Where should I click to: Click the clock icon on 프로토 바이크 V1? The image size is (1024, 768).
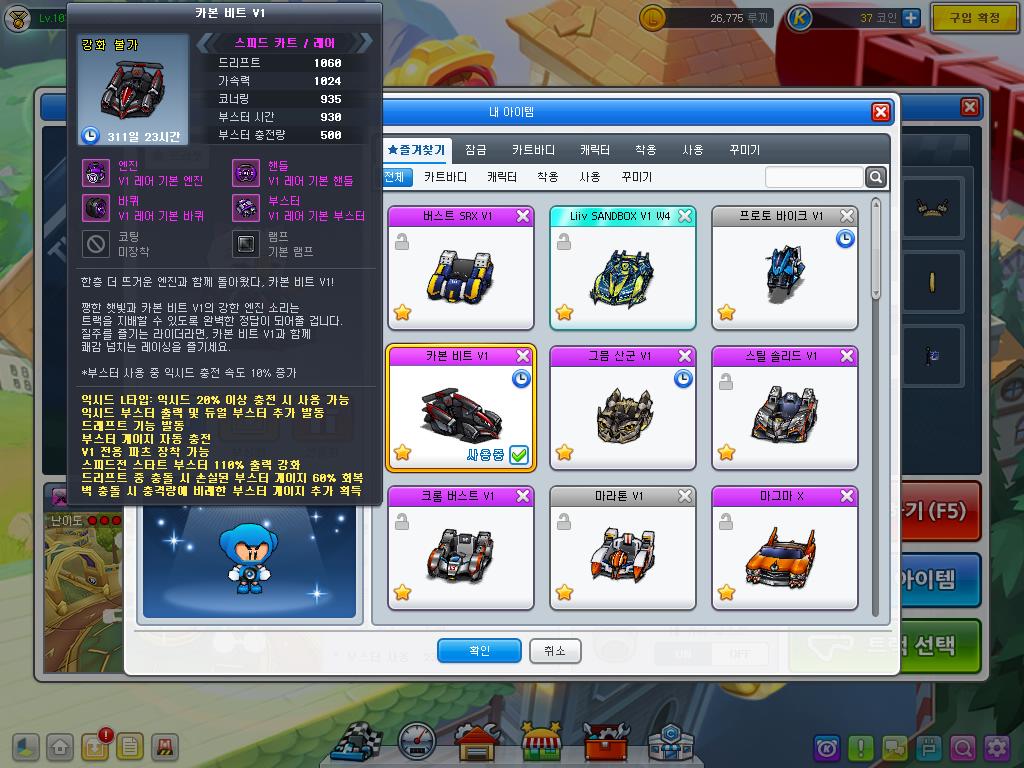point(845,239)
